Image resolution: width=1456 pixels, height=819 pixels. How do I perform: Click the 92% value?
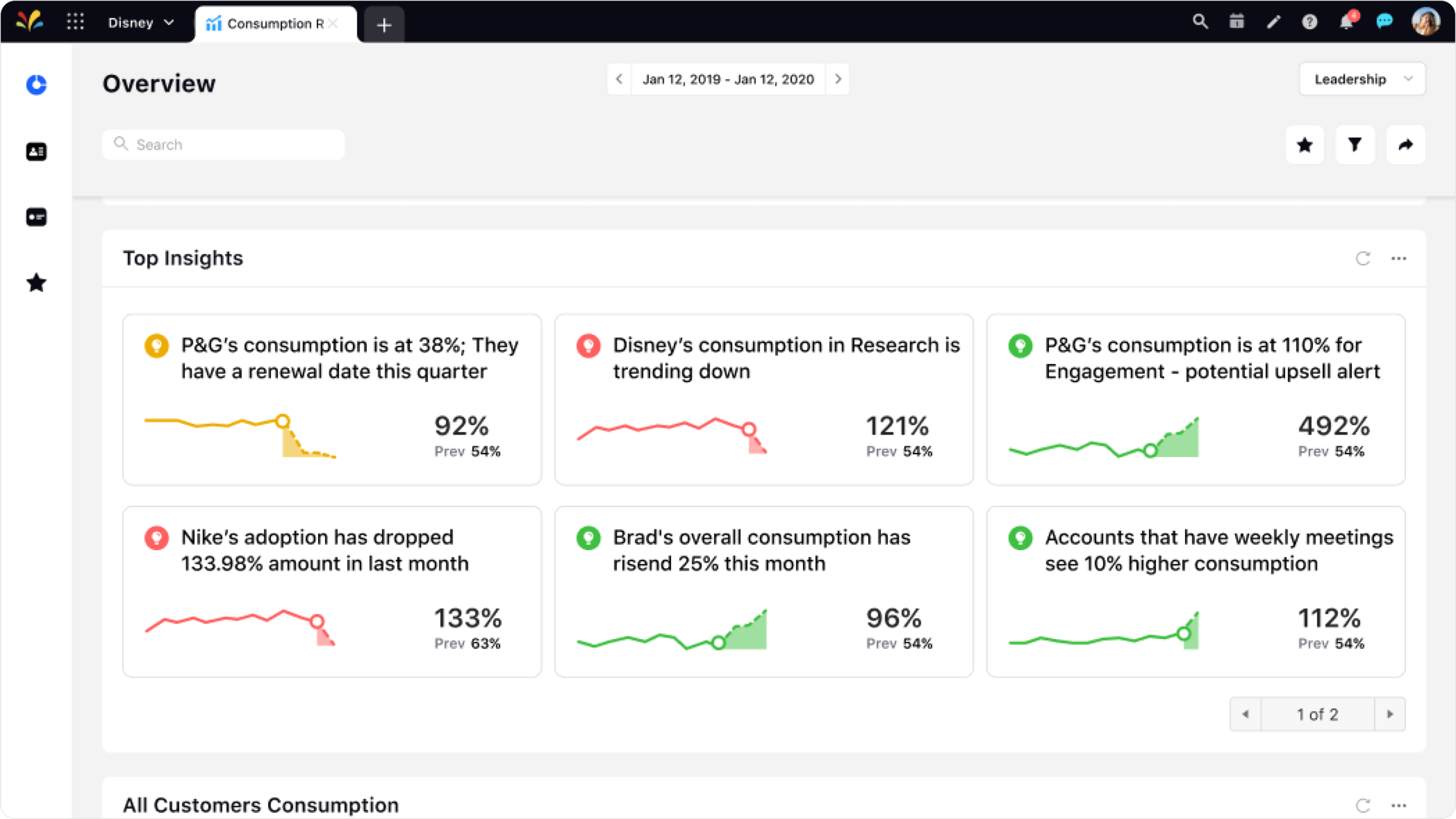point(461,426)
